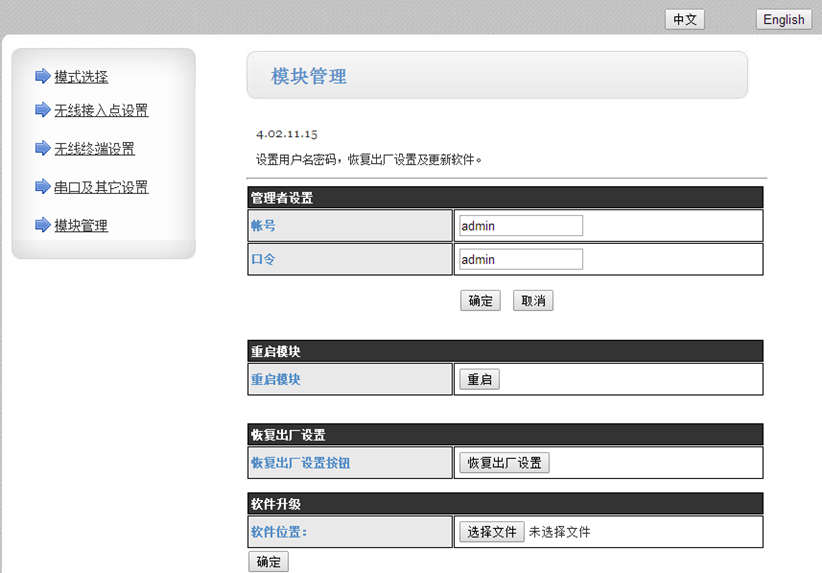This screenshot has width=822, height=573.
Task: Click the arrow icon next to 串口及其它设置
Action: pos(42,187)
